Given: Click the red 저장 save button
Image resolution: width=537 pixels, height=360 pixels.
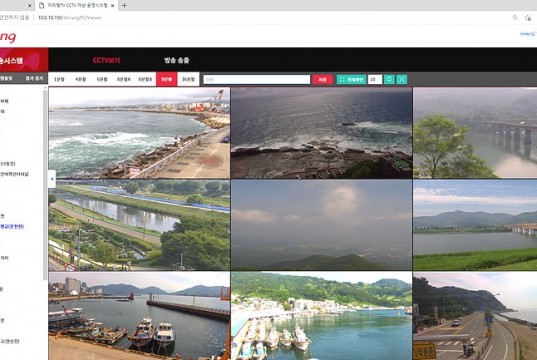Looking at the screenshot, I should pos(323,79).
